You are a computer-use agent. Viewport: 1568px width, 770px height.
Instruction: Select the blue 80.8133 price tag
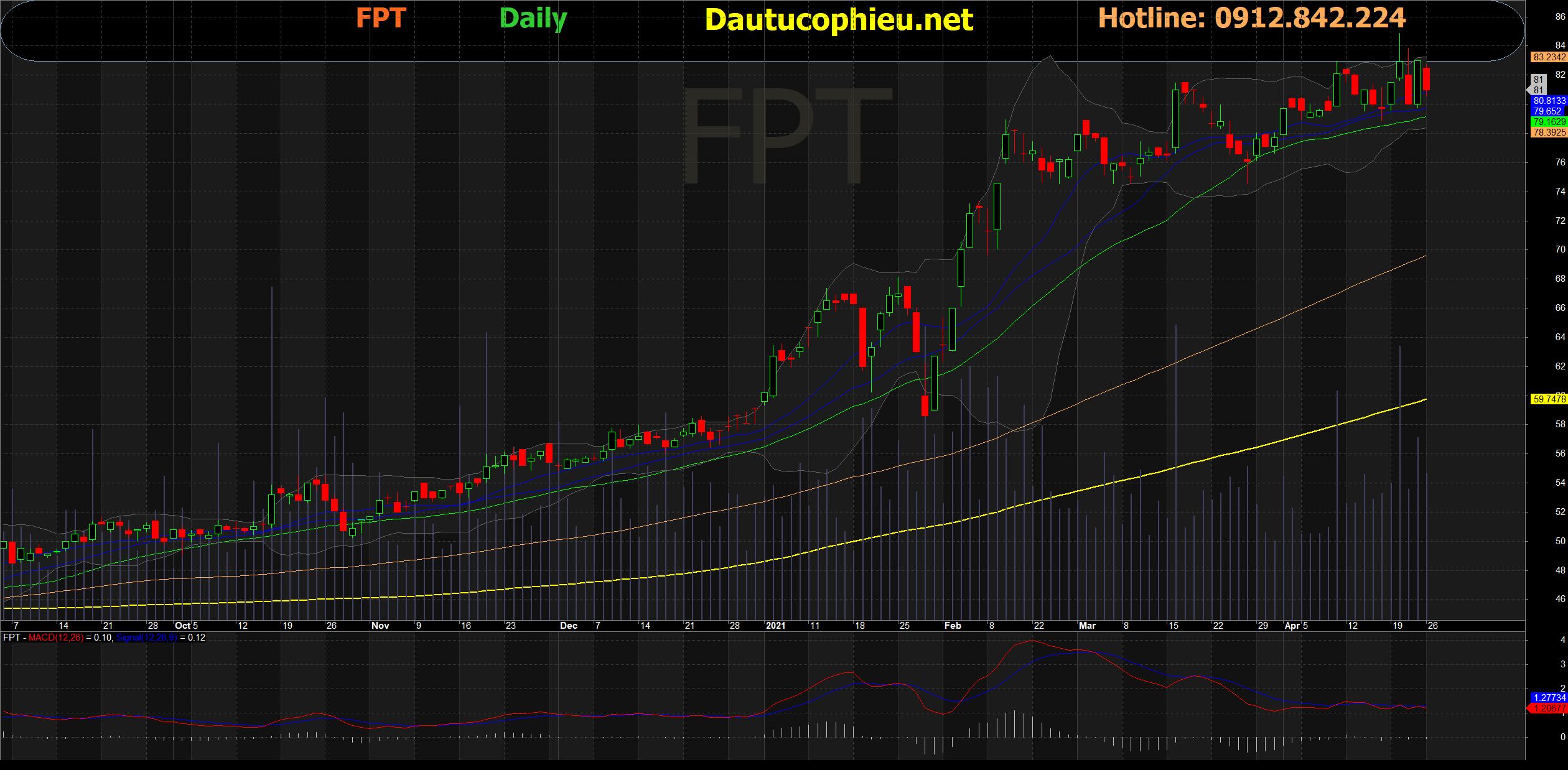point(1549,101)
